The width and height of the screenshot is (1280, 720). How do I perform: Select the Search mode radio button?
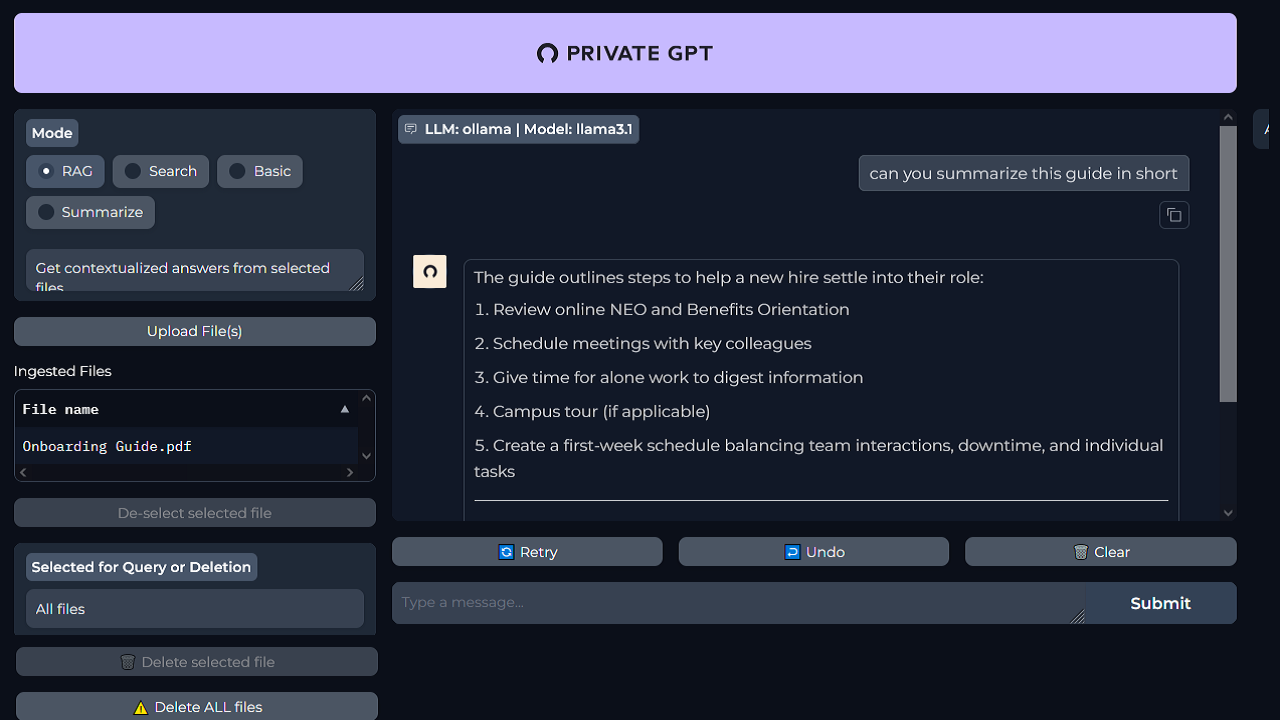click(x=133, y=171)
